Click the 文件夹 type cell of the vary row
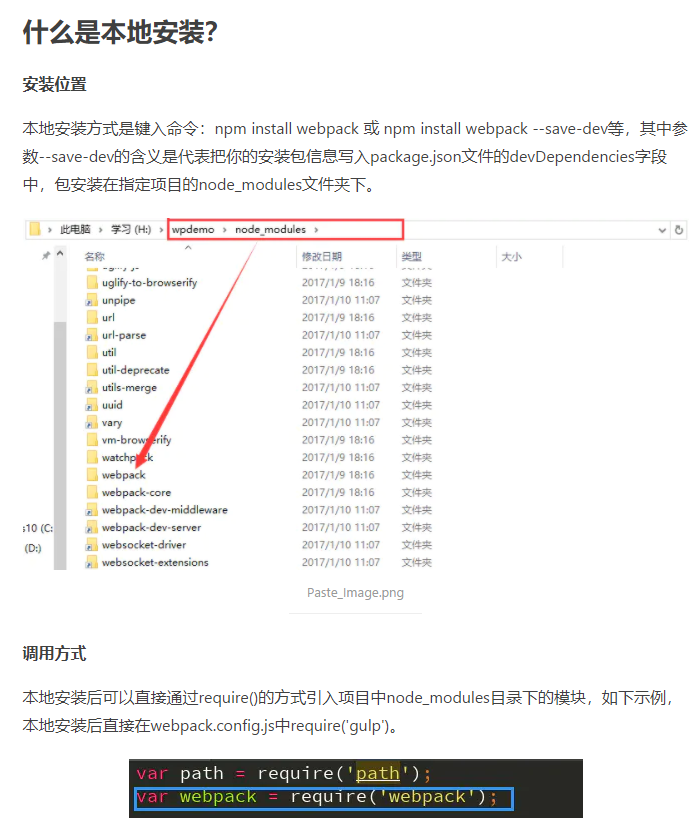Image resolution: width=695 pixels, height=836 pixels. [416, 422]
